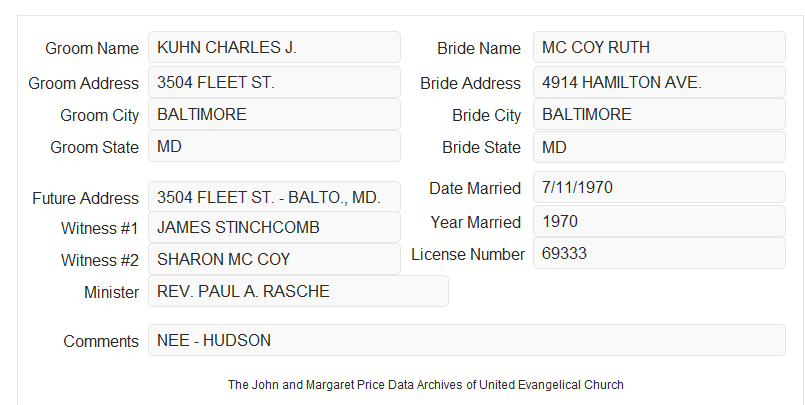The height and width of the screenshot is (405, 805).
Task: Click the Comments field with NEE - HUDSON
Action: pos(467,340)
